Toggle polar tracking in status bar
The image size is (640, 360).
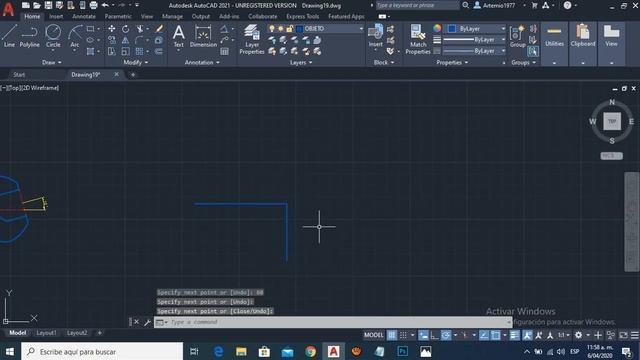(446, 335)
